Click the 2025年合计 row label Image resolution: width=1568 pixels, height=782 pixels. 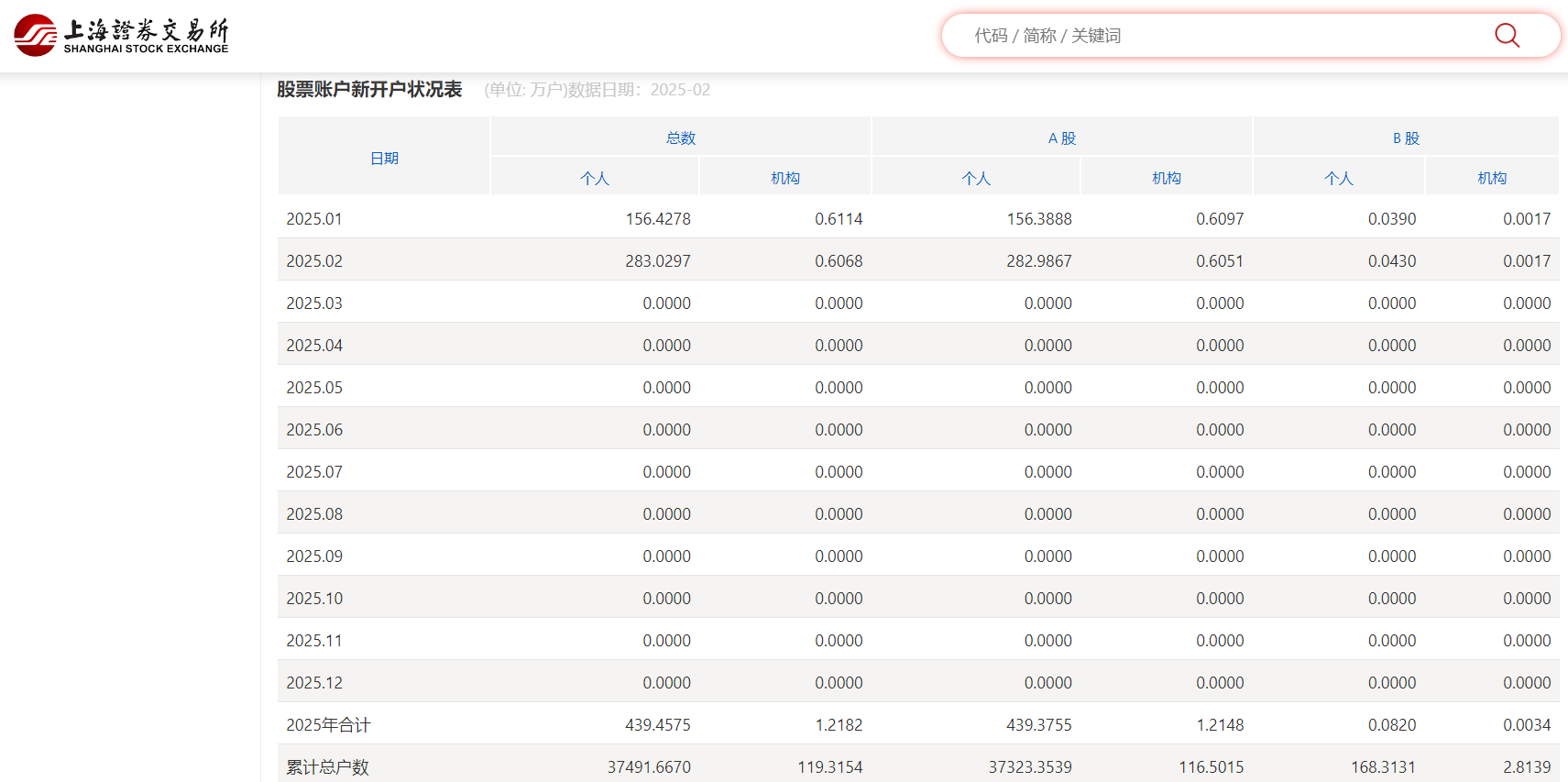(328, 725)
